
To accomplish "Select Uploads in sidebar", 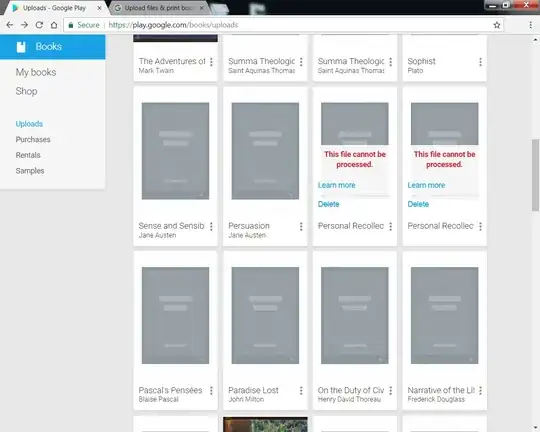I will (29, 124).
